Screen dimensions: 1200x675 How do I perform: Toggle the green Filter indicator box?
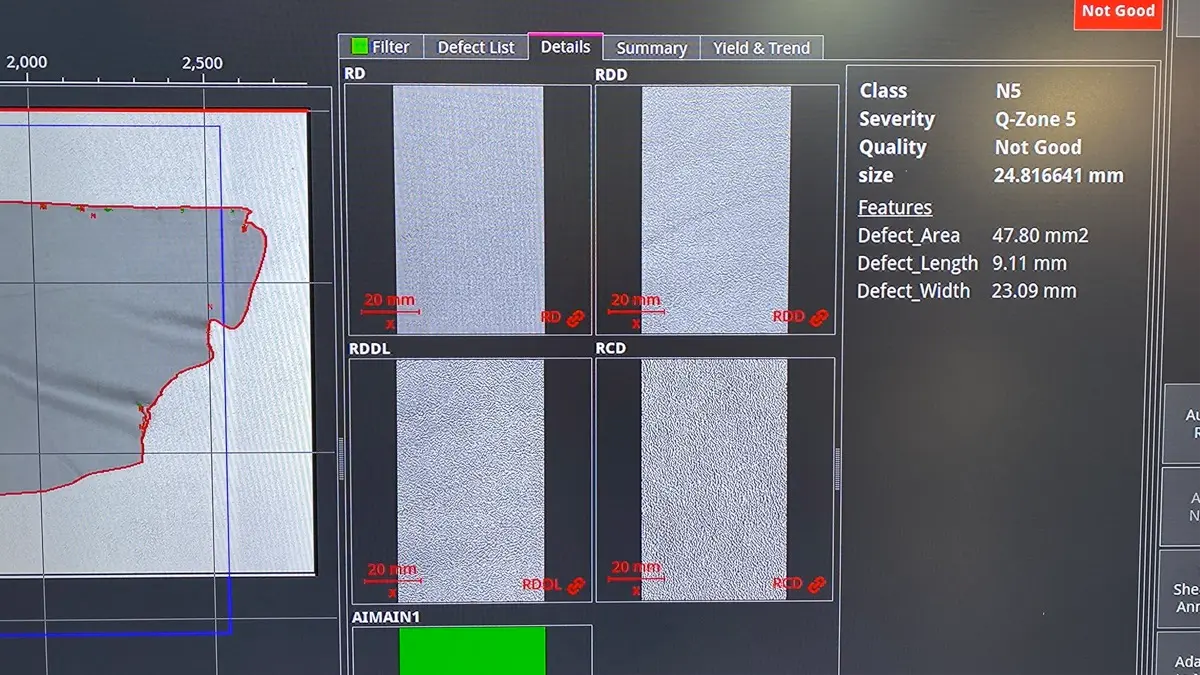click(x=359, y=46)
